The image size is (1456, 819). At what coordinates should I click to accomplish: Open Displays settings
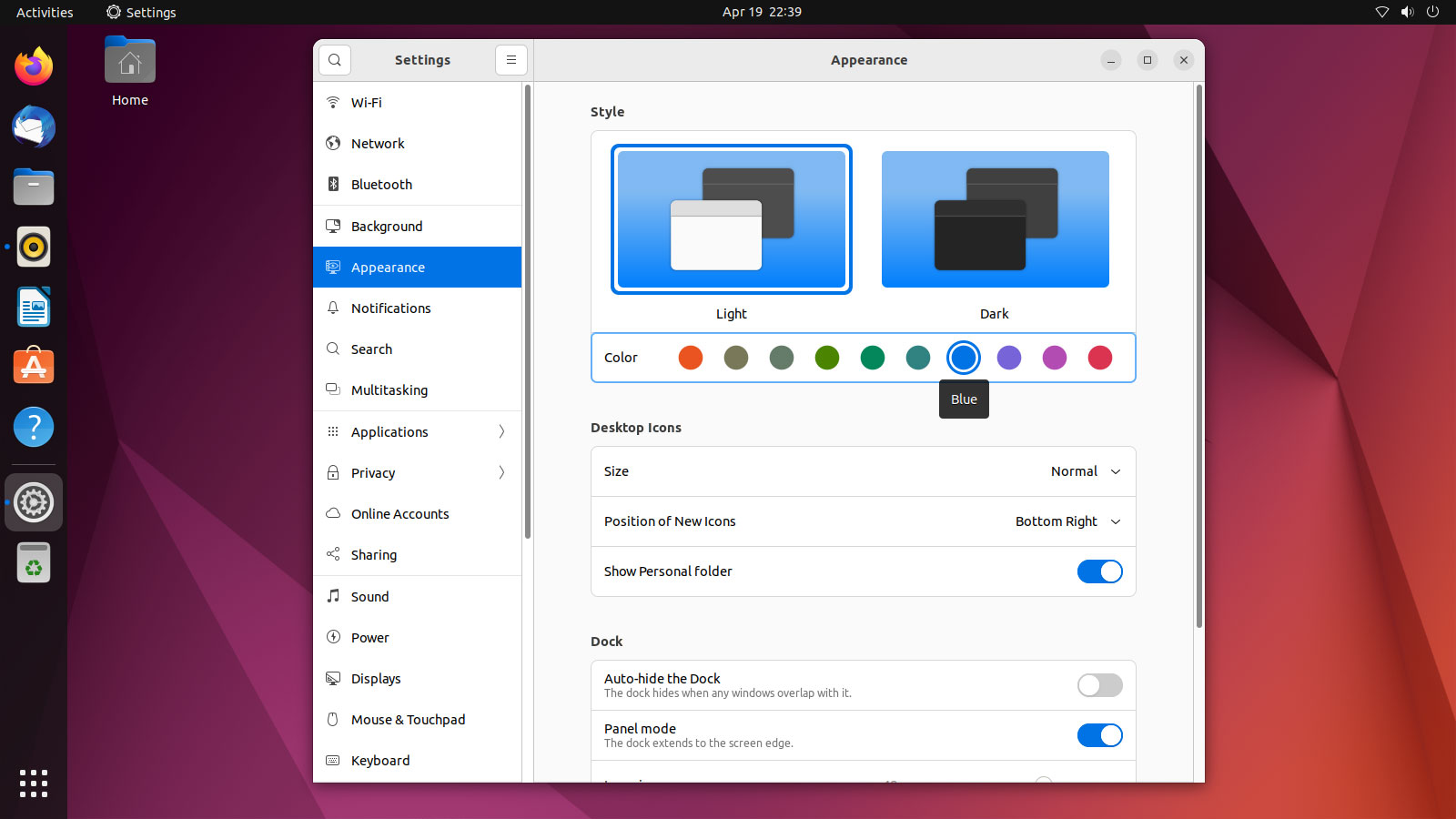(x=375, y=678)
